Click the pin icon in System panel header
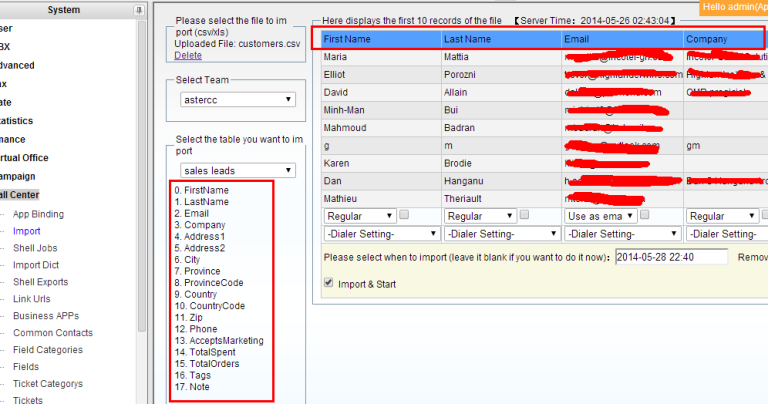 click(138, 10)
